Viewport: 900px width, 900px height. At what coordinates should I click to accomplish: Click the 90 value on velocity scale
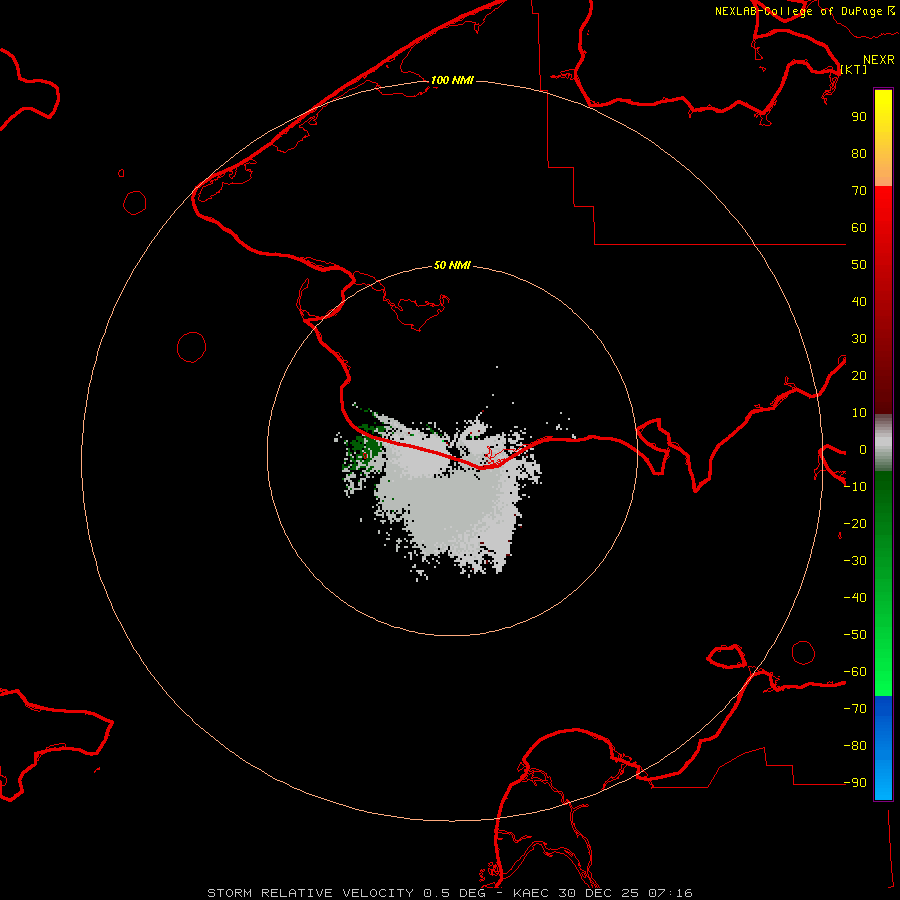[x=859, y=117]
